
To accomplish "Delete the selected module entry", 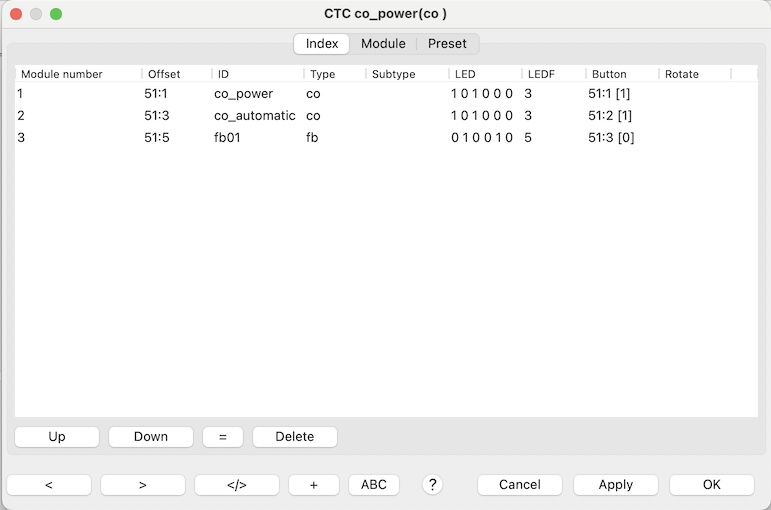I will point(294,436).
